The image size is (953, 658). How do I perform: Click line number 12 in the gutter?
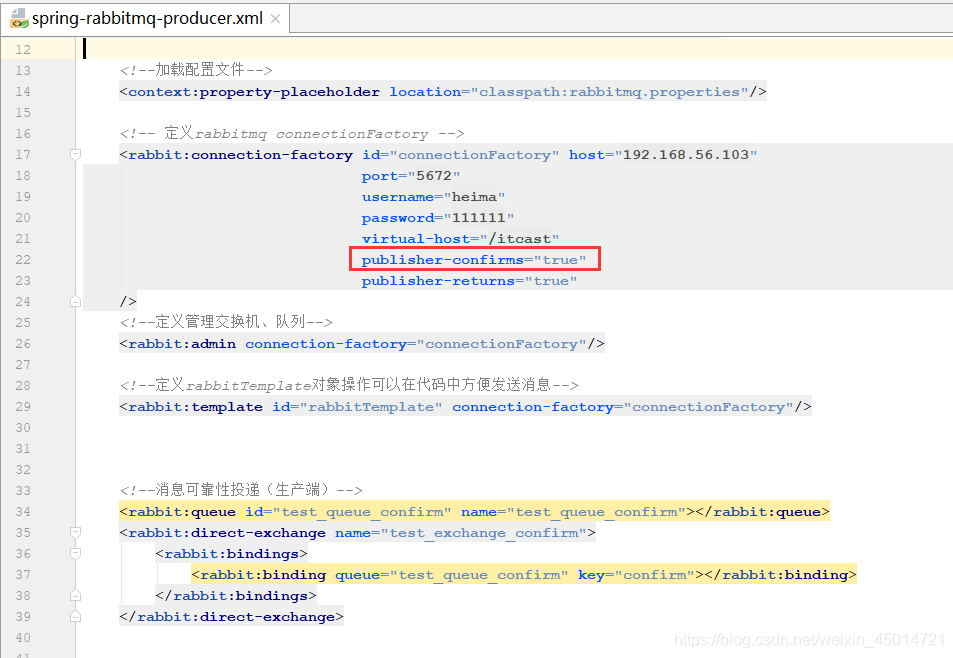(x=23, y=49)
